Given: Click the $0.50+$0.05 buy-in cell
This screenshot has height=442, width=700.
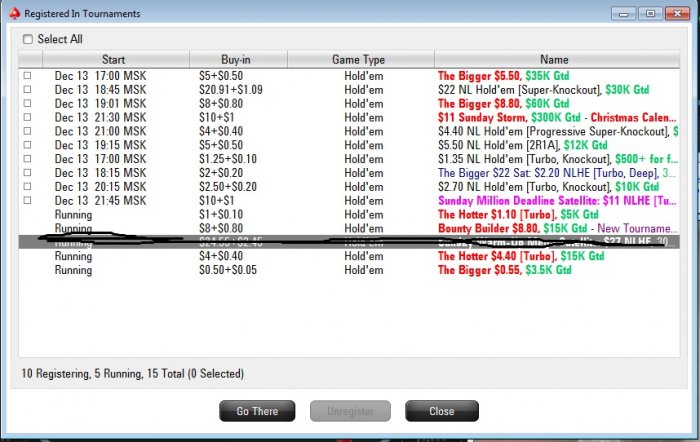Looking at the screenshot, I should pyautogui.click(x=228, y=270).
